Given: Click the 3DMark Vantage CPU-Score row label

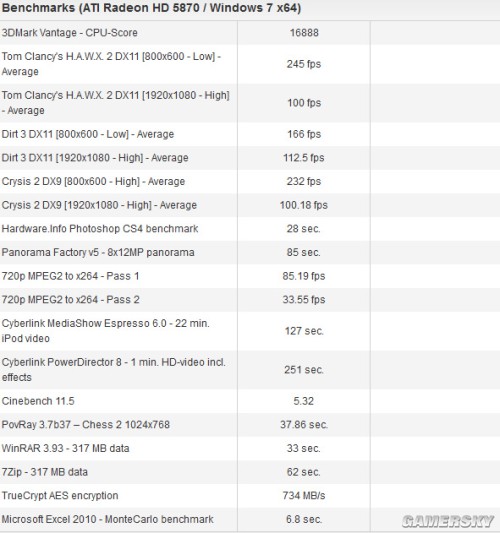Looking at the screenshot, I should 70,33.
